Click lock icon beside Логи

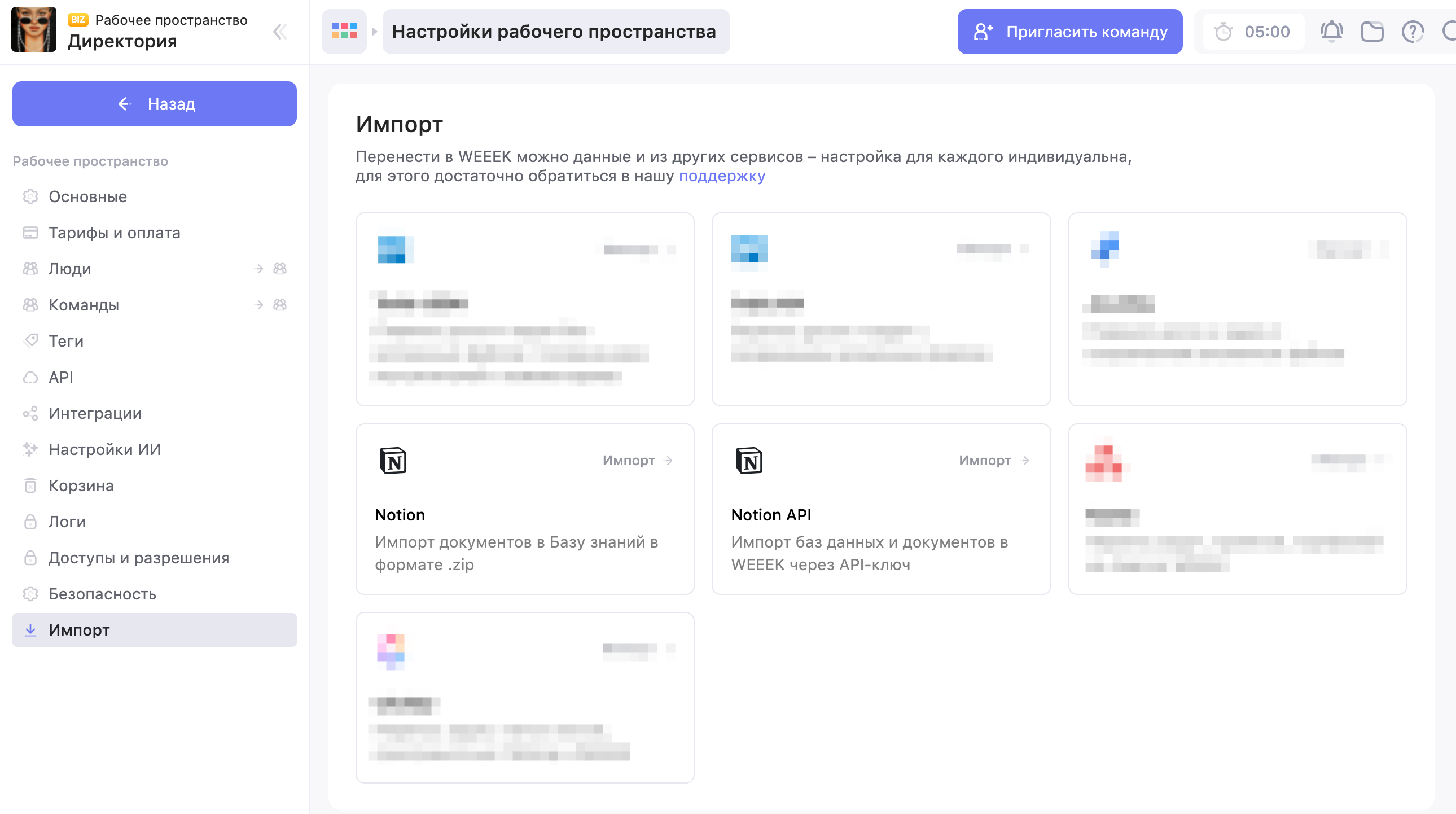click(30, 522)
